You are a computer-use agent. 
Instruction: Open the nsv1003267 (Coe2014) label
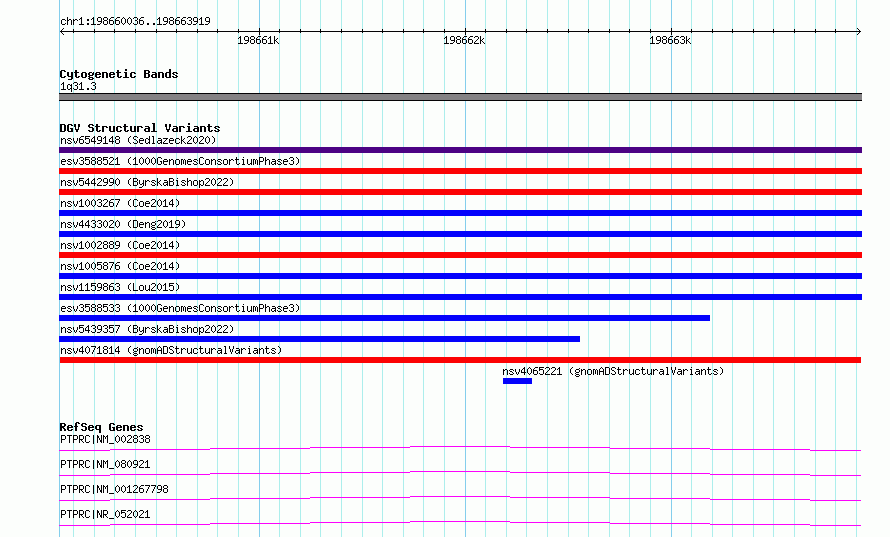coord(120,203)
